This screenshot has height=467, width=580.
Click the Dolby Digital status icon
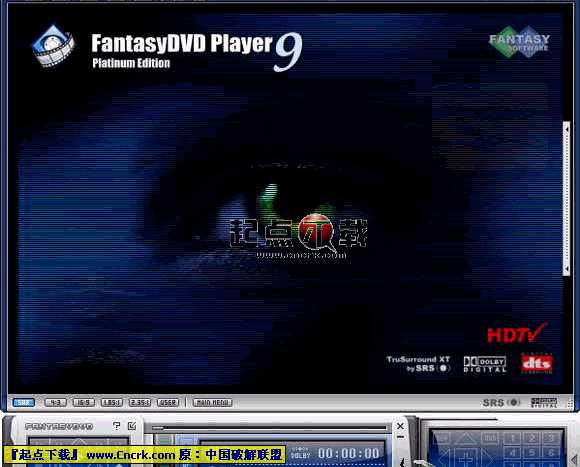[544, 402]
